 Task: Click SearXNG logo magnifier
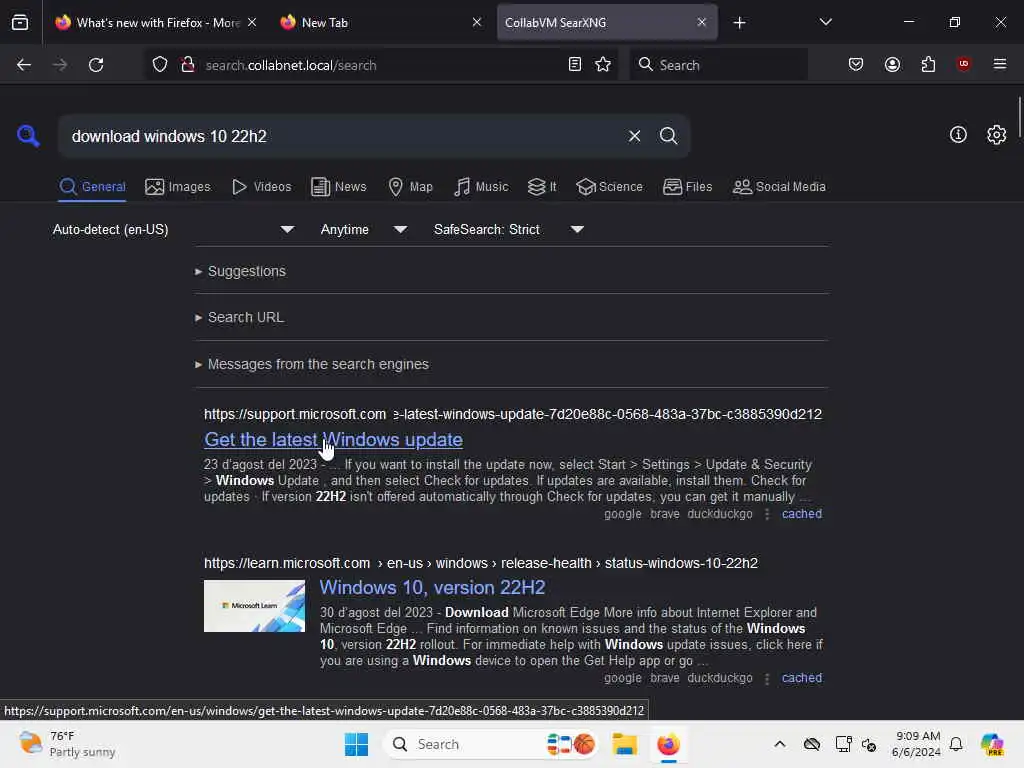[28, 136]
